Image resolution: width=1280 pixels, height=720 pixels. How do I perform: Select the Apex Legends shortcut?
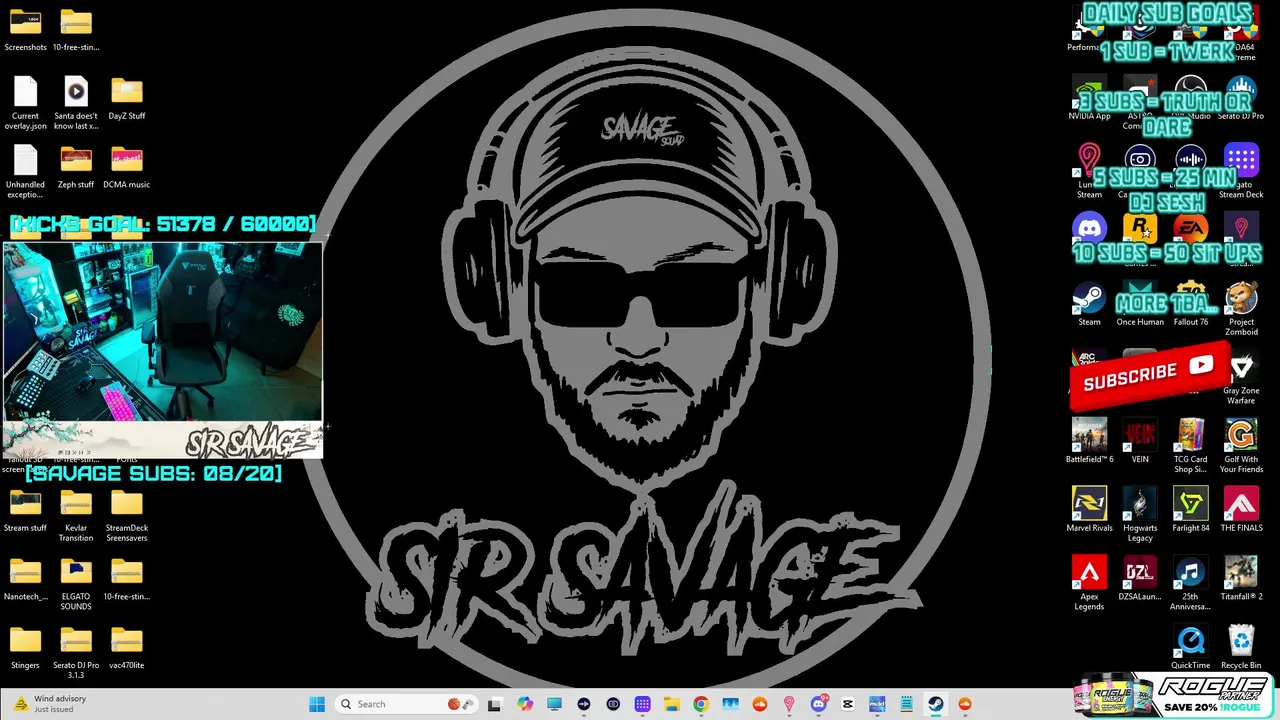click(x=1089, y=585)
